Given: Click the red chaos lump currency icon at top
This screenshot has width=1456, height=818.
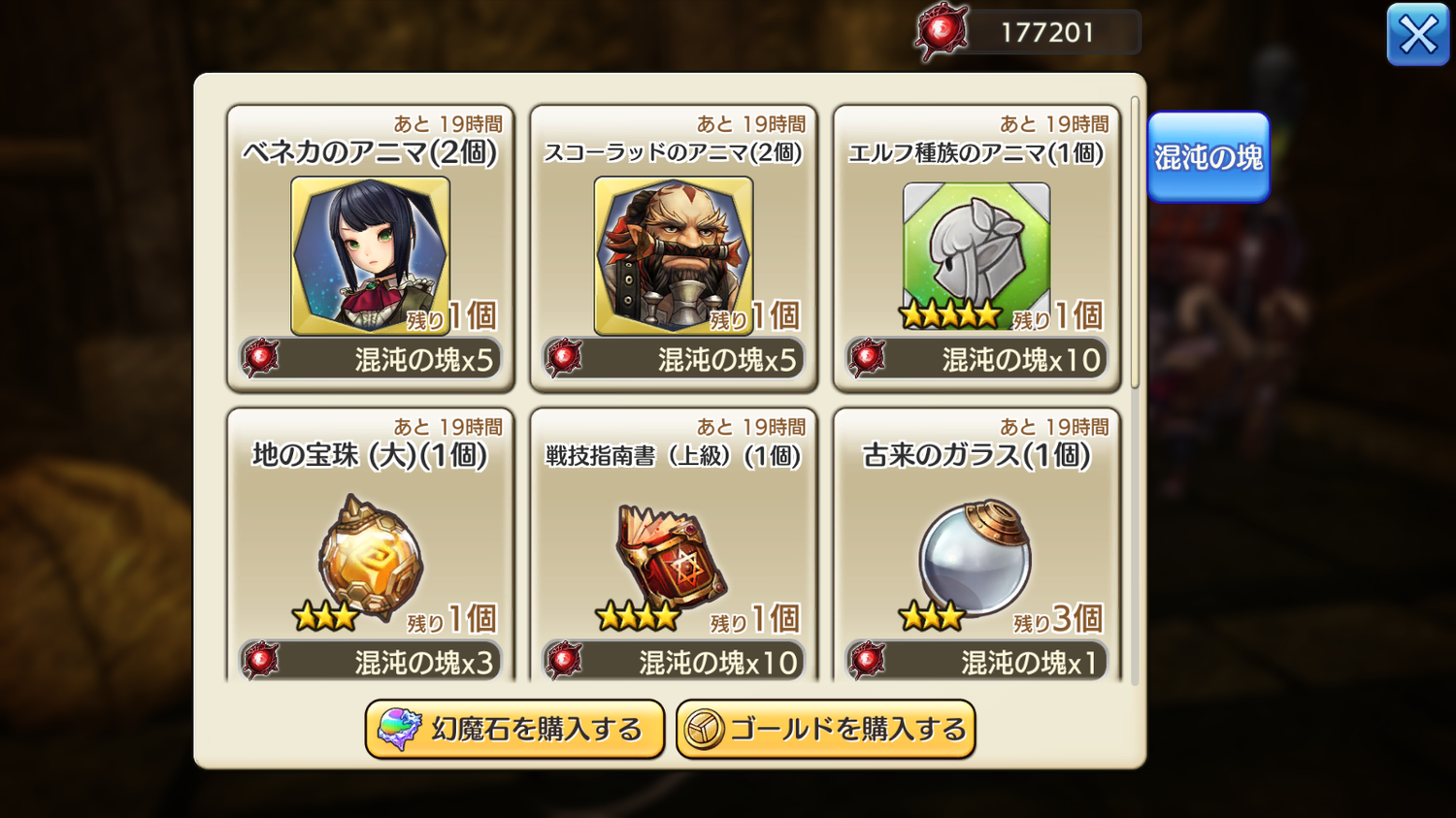Looking at the screenshot, I should click(x=941, y=32).
